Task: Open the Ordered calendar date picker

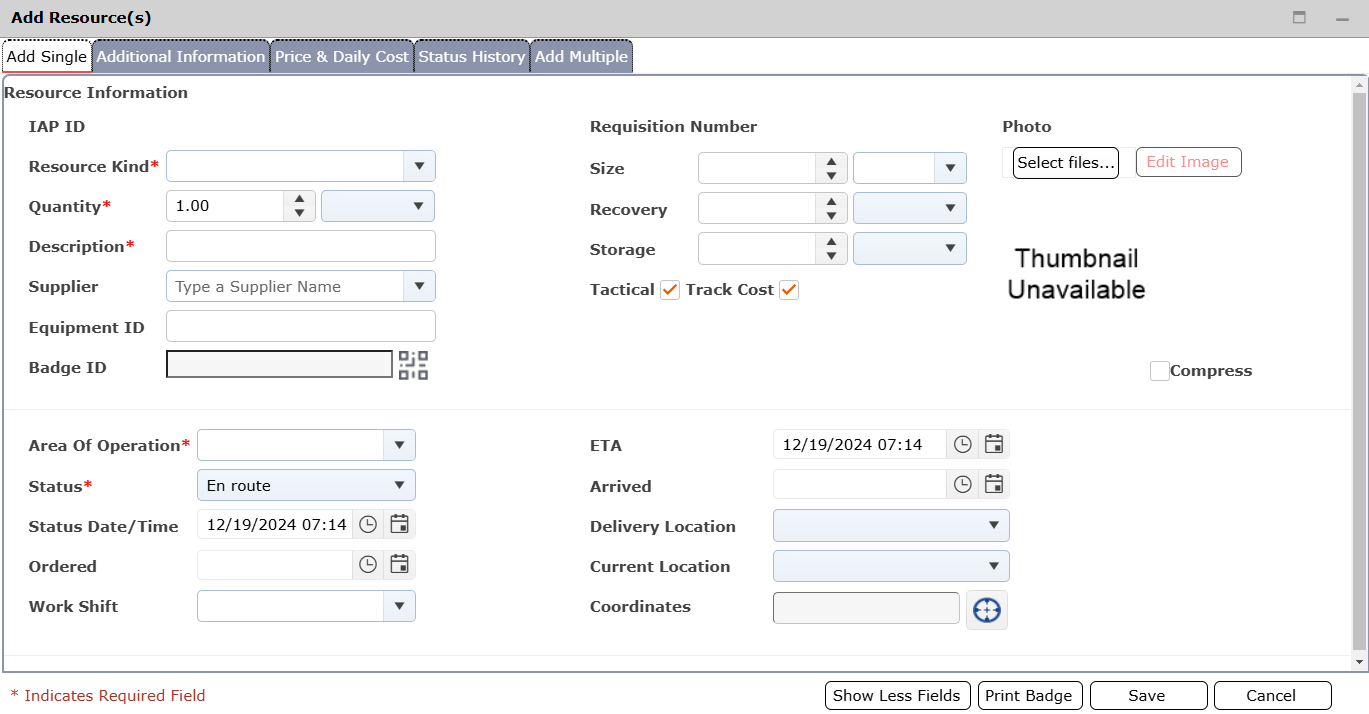Action: point(400,564)
